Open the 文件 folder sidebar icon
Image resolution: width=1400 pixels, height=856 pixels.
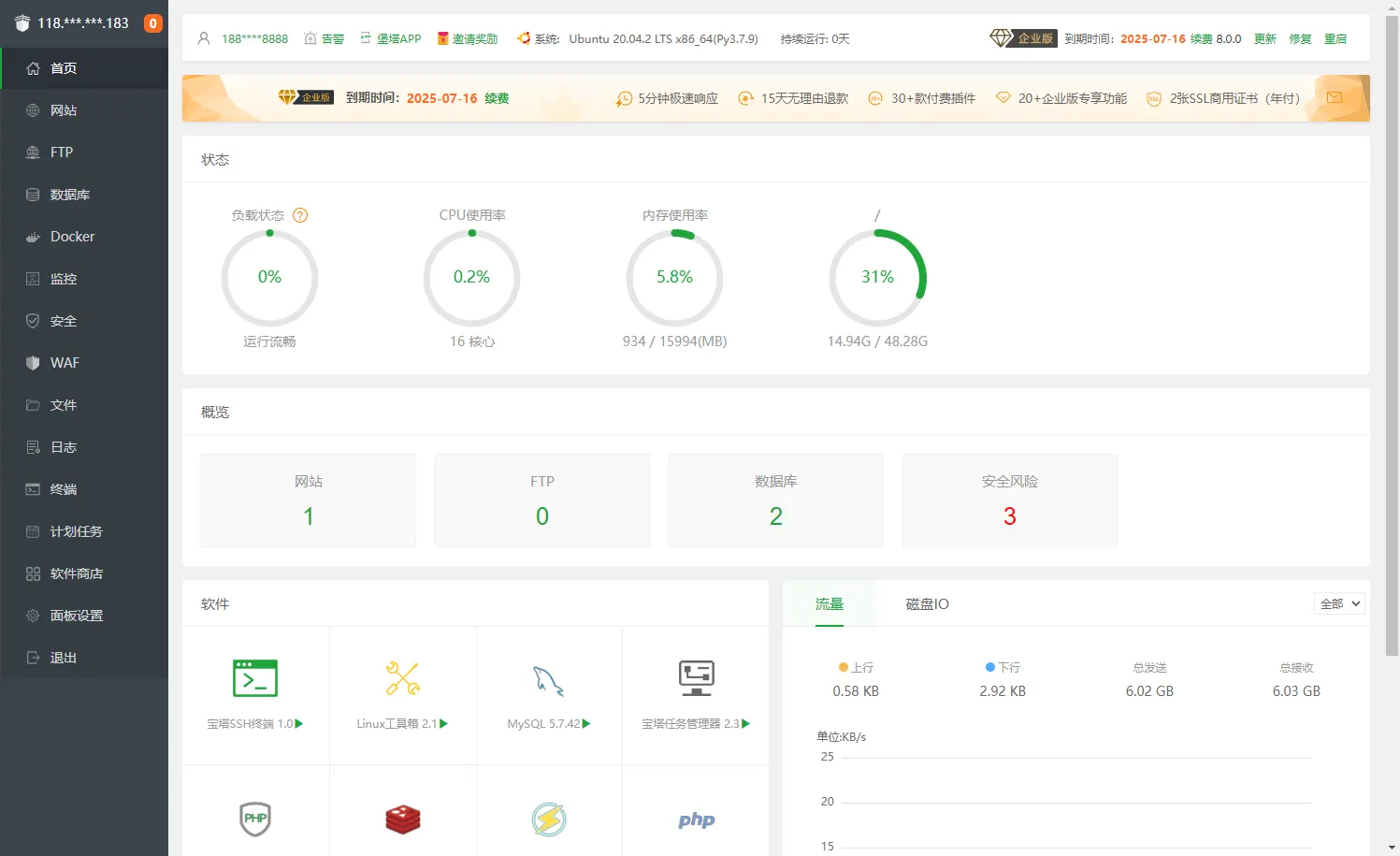point(33,405)
